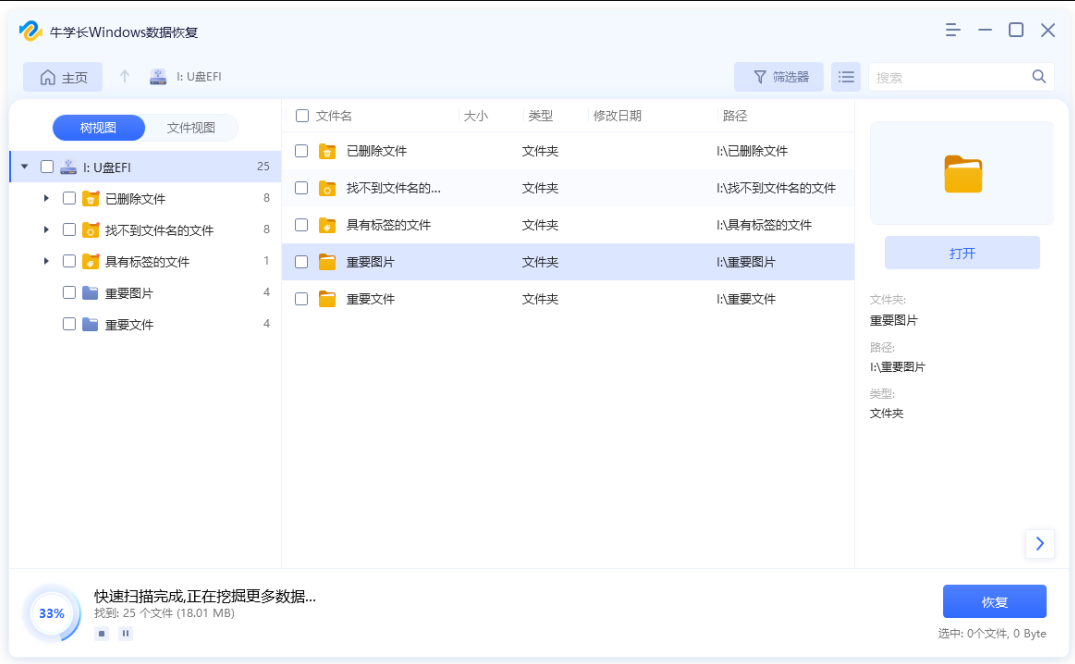Go up one level with arrow icon
1075x664 pixels.
point(124,76)
